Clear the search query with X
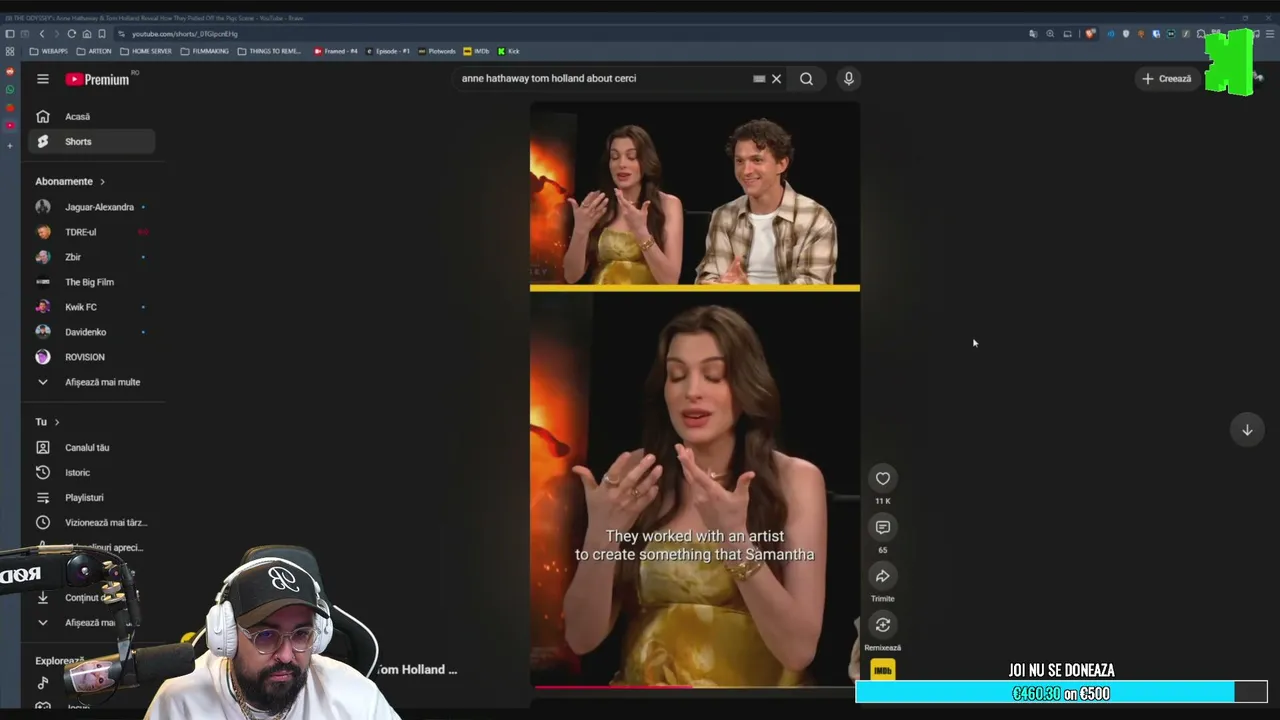This screenshot has width=1280, height=720. point(776,79)
